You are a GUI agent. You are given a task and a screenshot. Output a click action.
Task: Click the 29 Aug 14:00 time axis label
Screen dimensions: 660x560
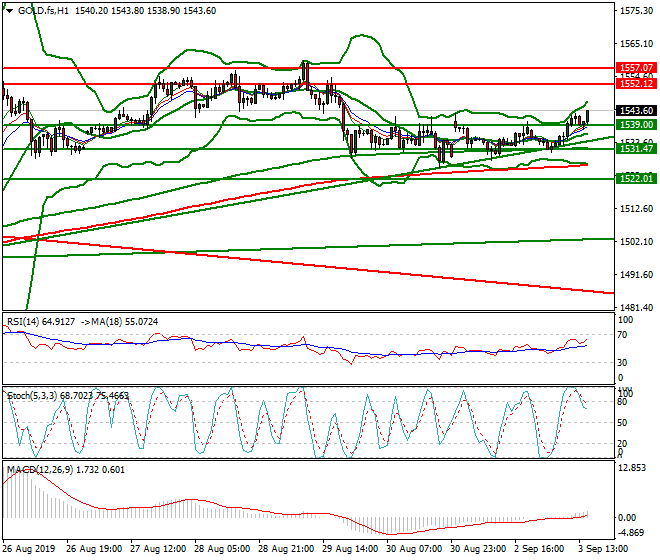(350, 549)
